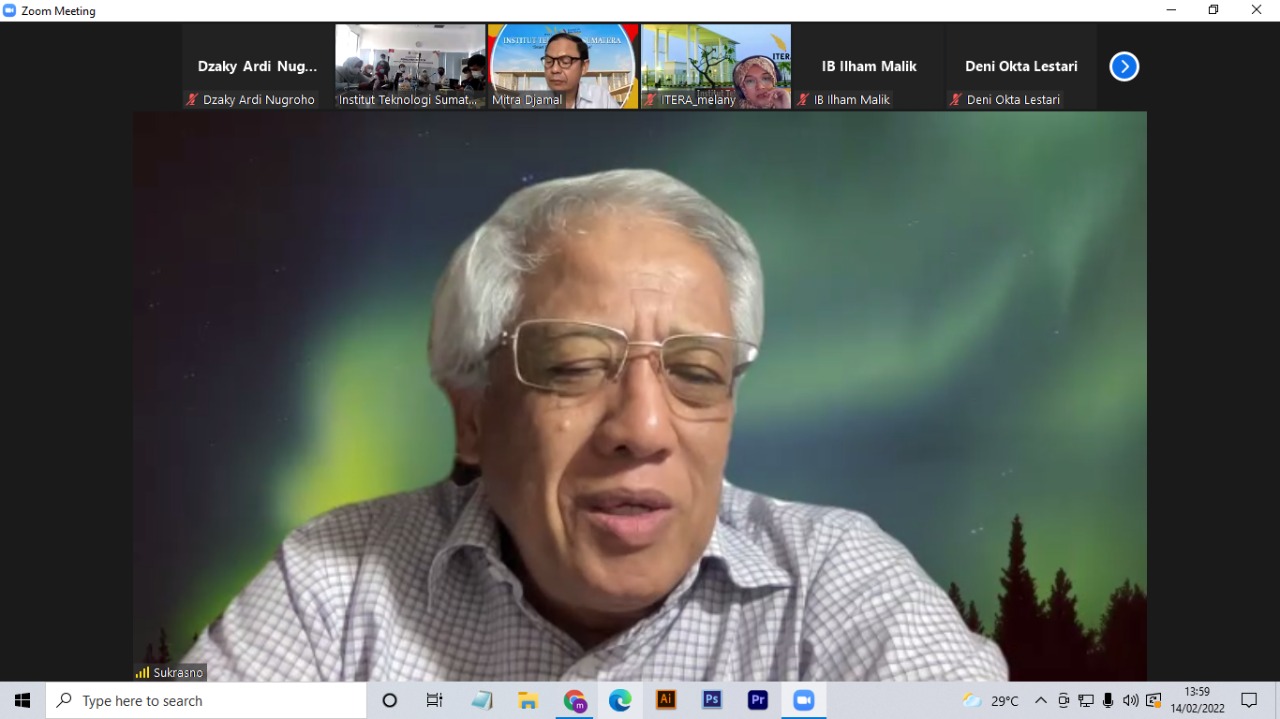Expand hidden system tray icons
Screen dimensions: 1280x719
coord(1041,701)
